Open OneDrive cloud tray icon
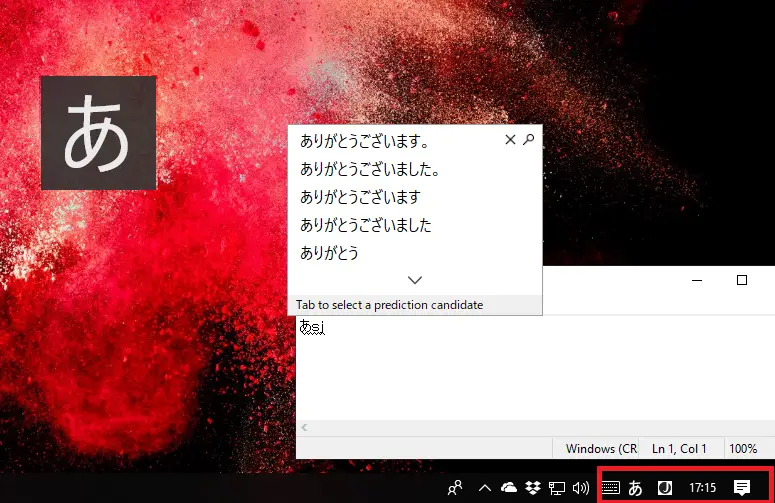 [509, 488]
